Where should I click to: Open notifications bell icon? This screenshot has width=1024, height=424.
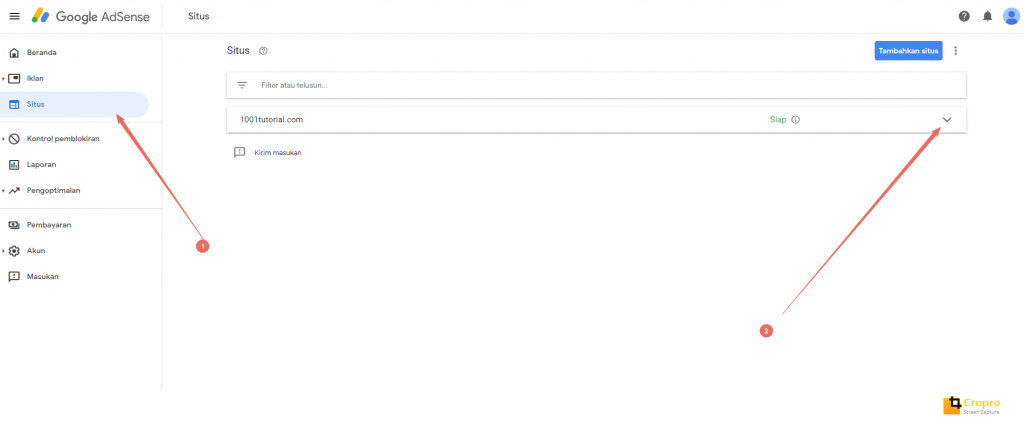[x=987, y=16]
